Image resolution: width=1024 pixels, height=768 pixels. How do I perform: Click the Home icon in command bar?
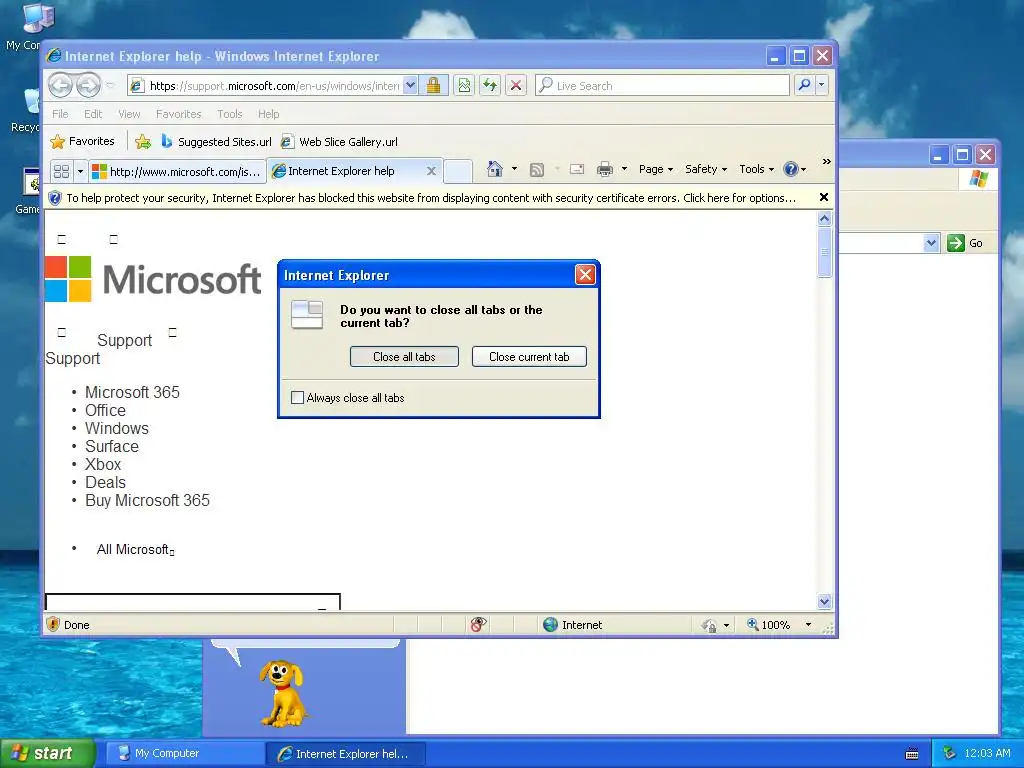pos(495,169)
